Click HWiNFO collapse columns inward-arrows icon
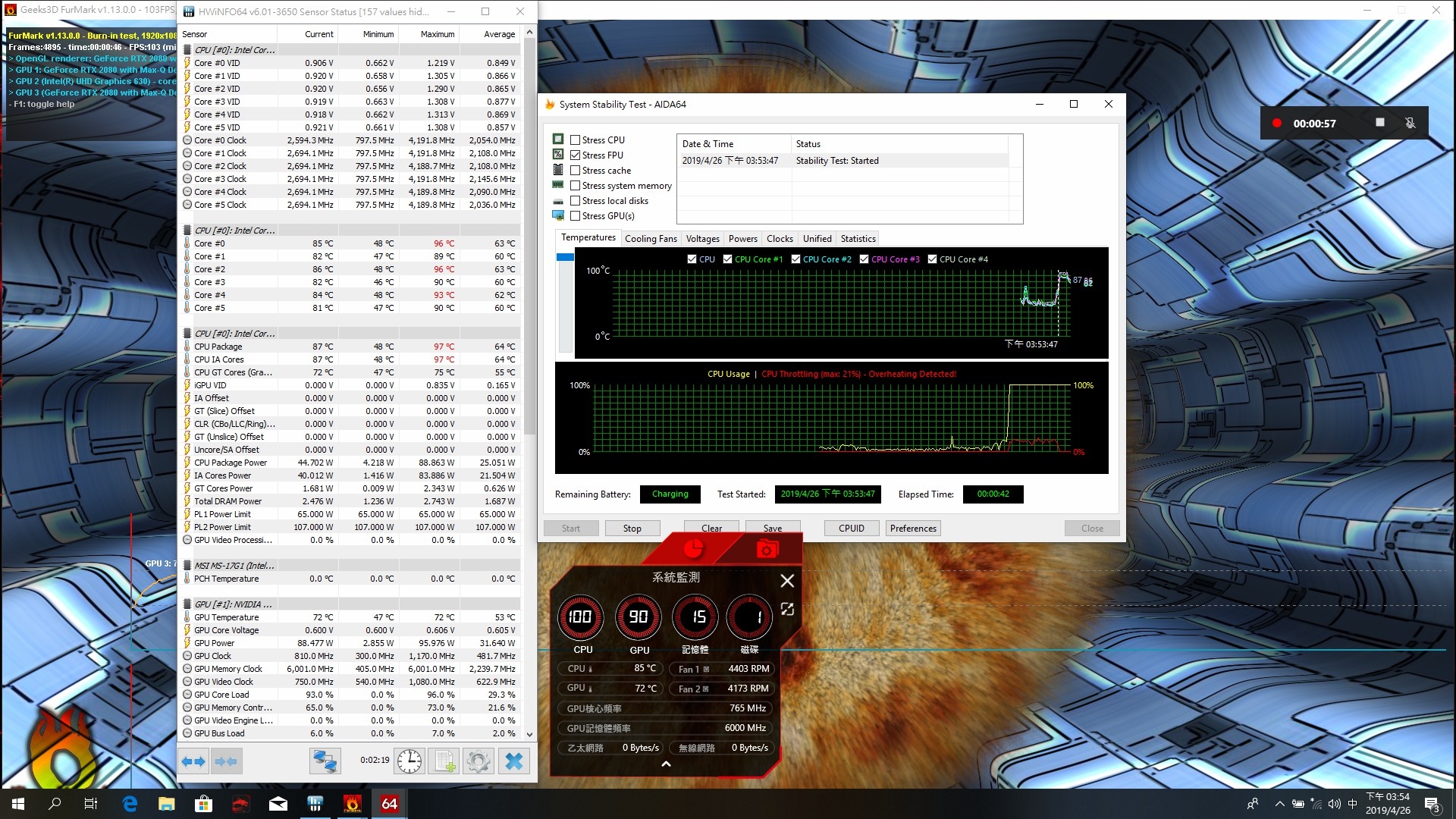Screen dimensions: 1456x819 226,761
